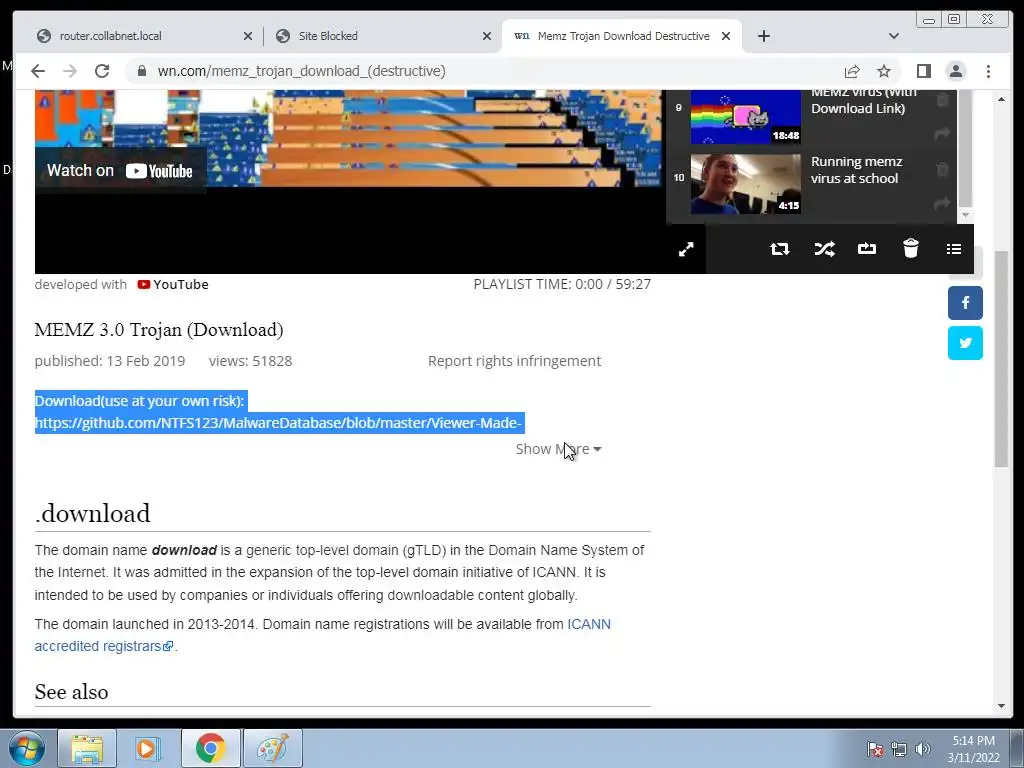The width and height of the screenshot is (1024, 768).
Task: Close the Site Blocked tab
Action: (487, 37)
